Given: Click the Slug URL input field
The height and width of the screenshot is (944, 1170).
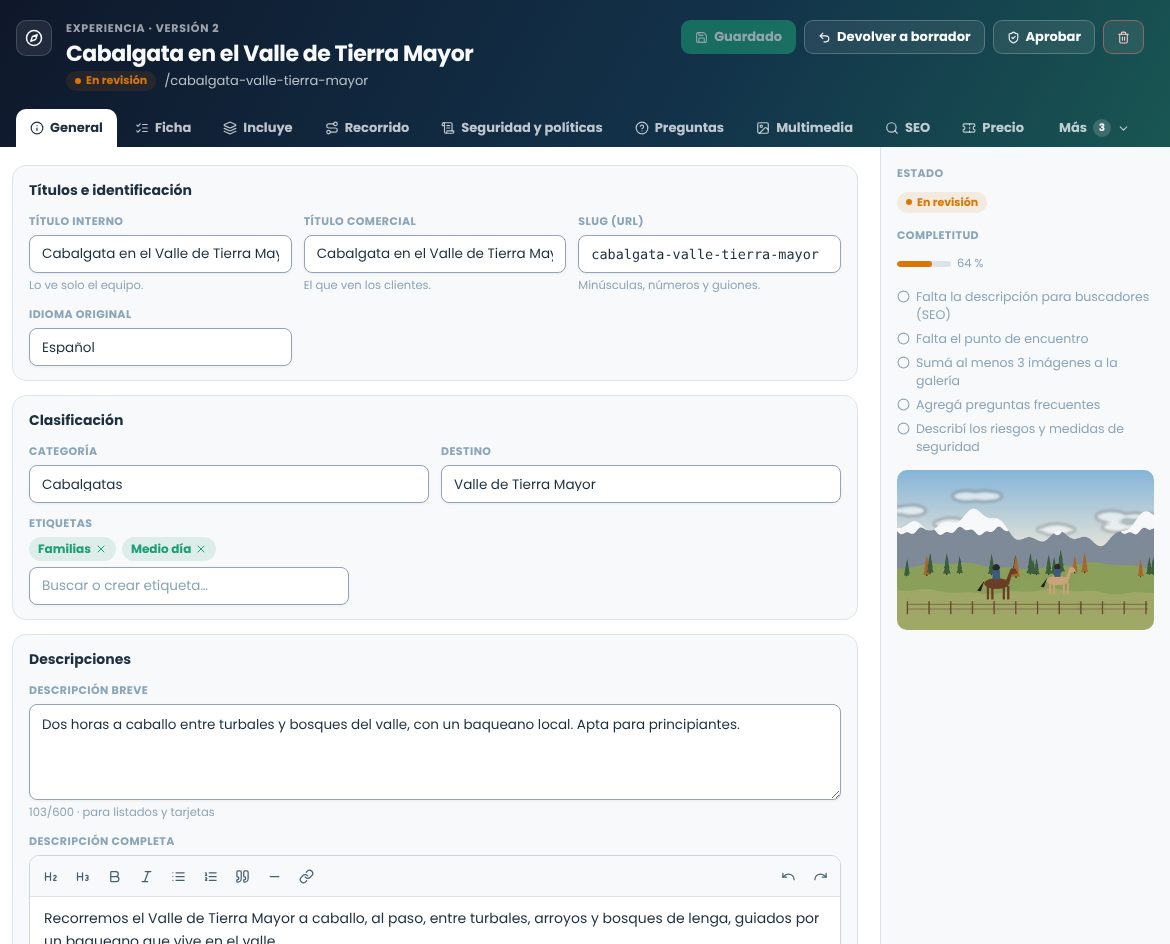Looking at the screenshot, I should pos(710,254).
